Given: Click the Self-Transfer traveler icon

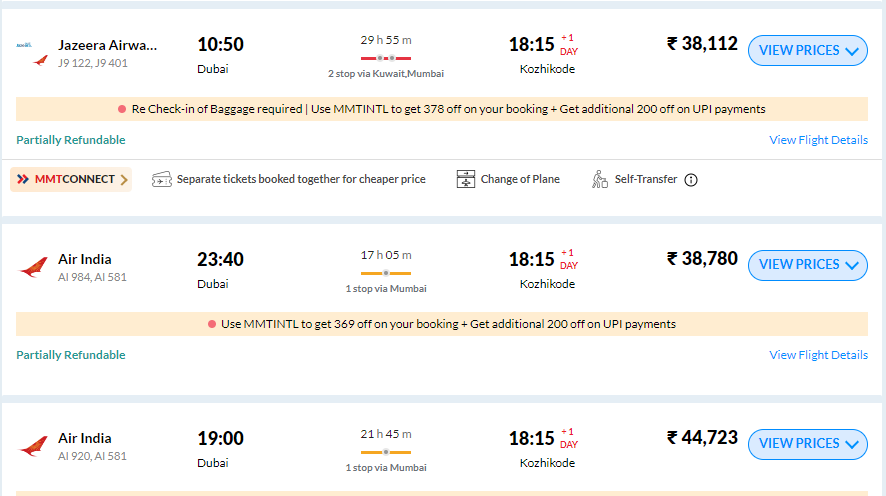Looking at the screenshot, I should click(x=600, y=179).
